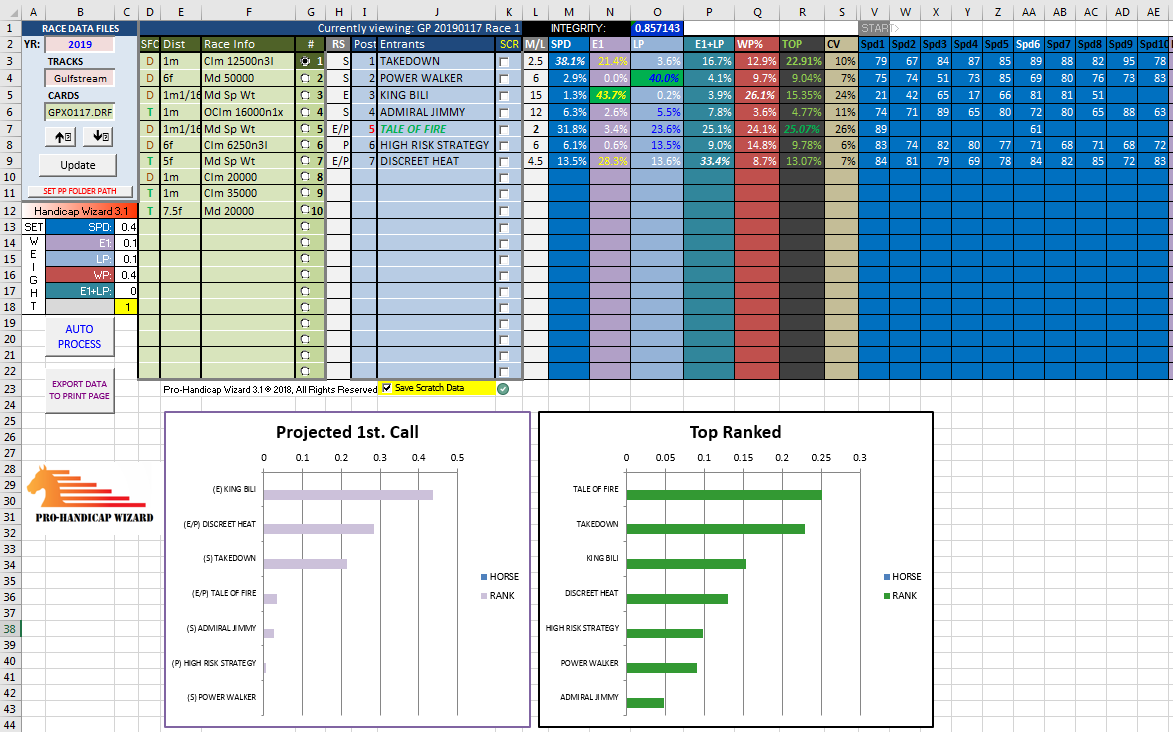
Task: Check the scratch box for TAKEDOWN
Action: [503, 62]
